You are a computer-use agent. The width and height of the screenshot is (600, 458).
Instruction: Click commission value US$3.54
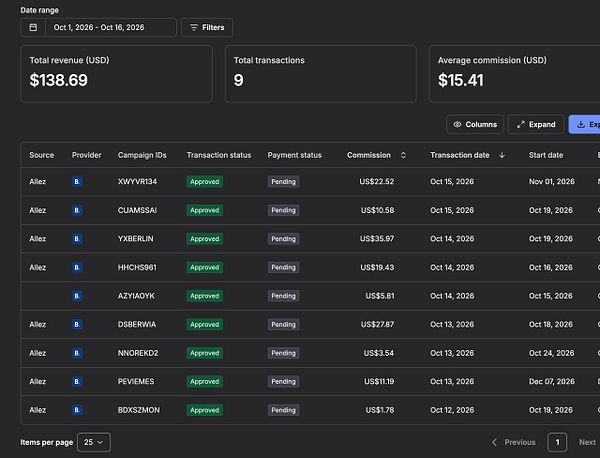click(x=379, y=353)
